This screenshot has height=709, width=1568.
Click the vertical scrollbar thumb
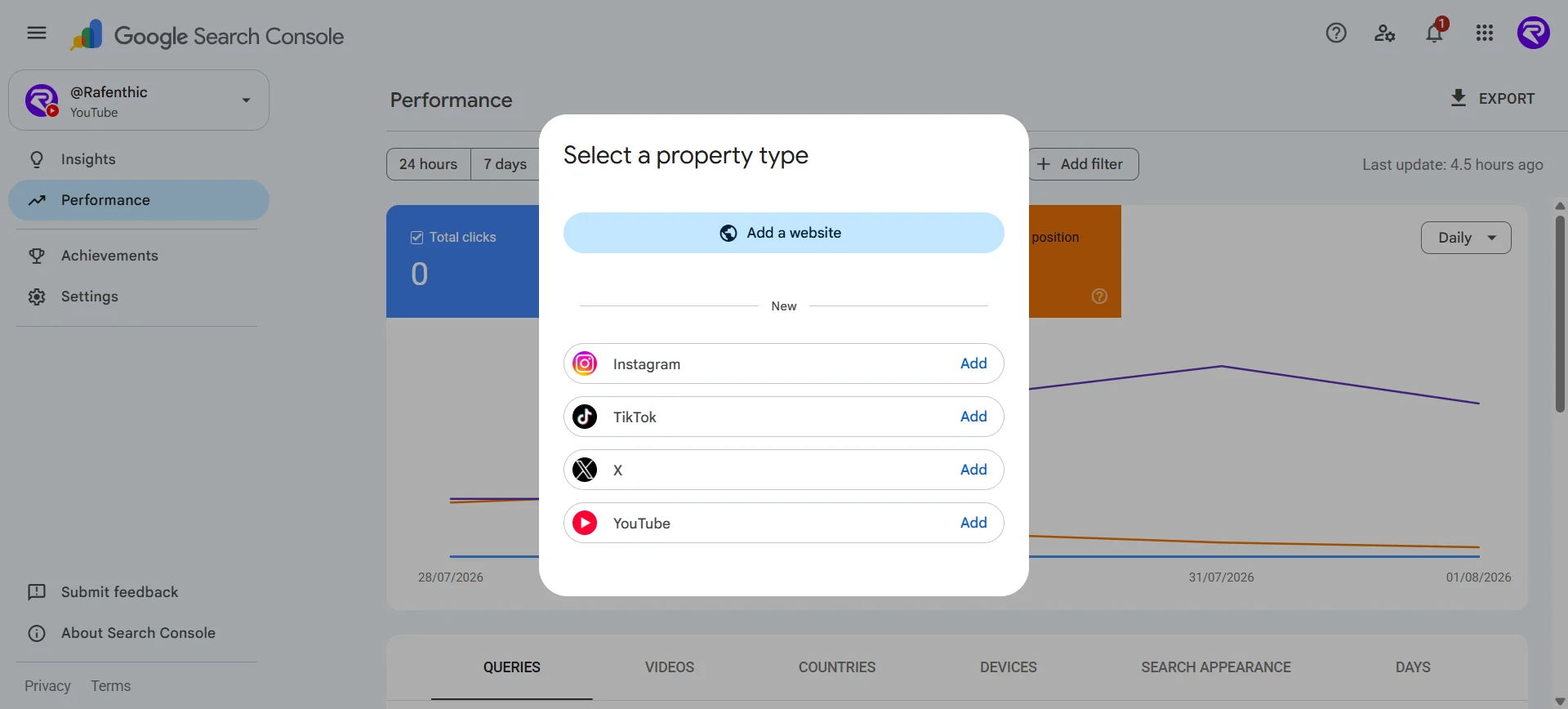1560,314
